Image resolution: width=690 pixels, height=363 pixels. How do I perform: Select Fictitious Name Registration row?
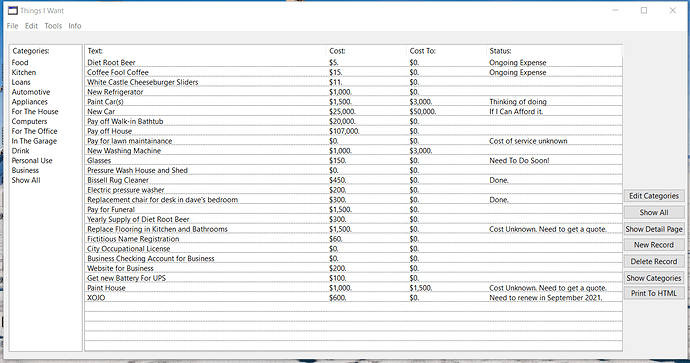pos(353,239)
